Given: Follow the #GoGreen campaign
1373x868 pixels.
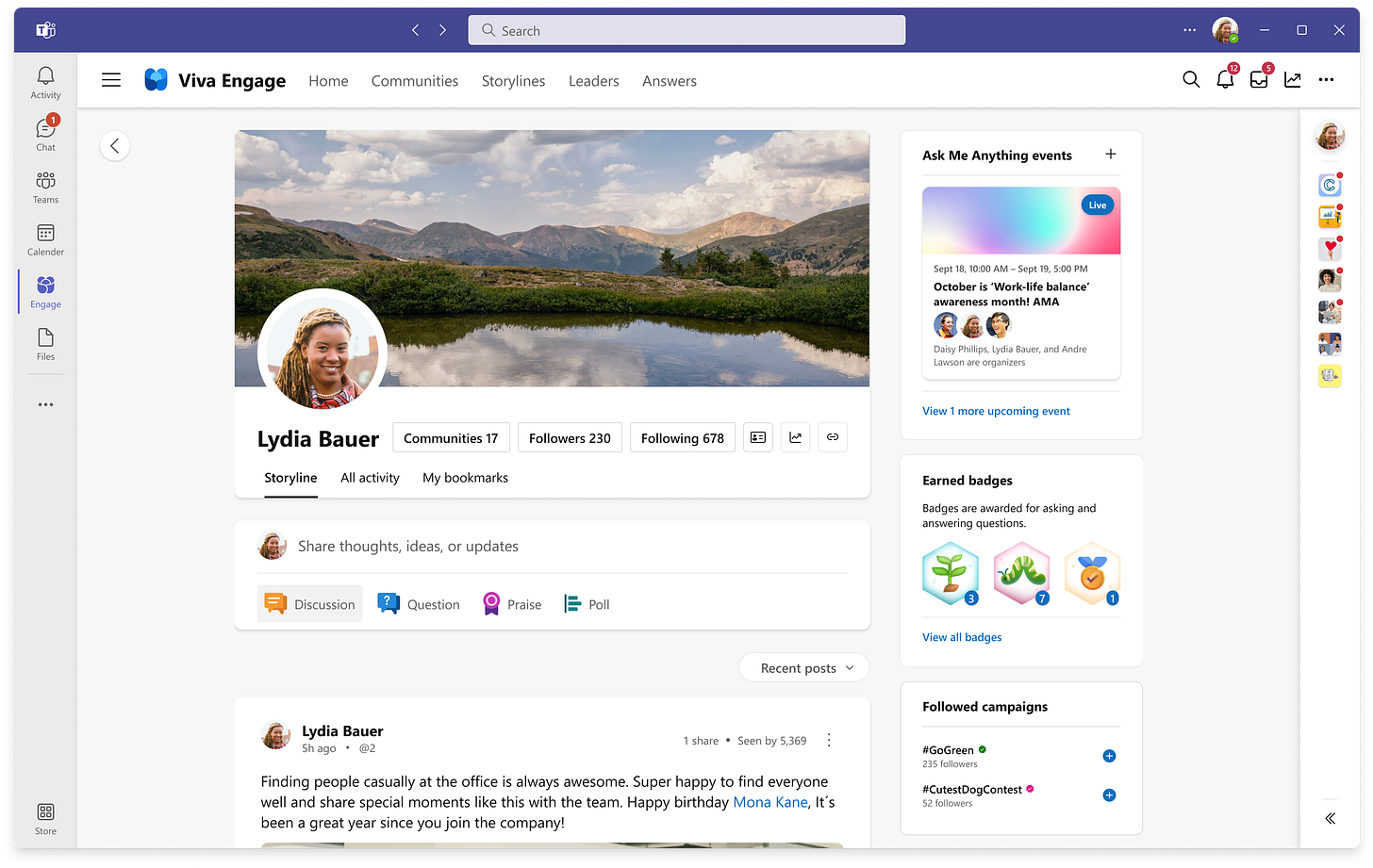Looking at the screenshot, I should (1109, 756).
